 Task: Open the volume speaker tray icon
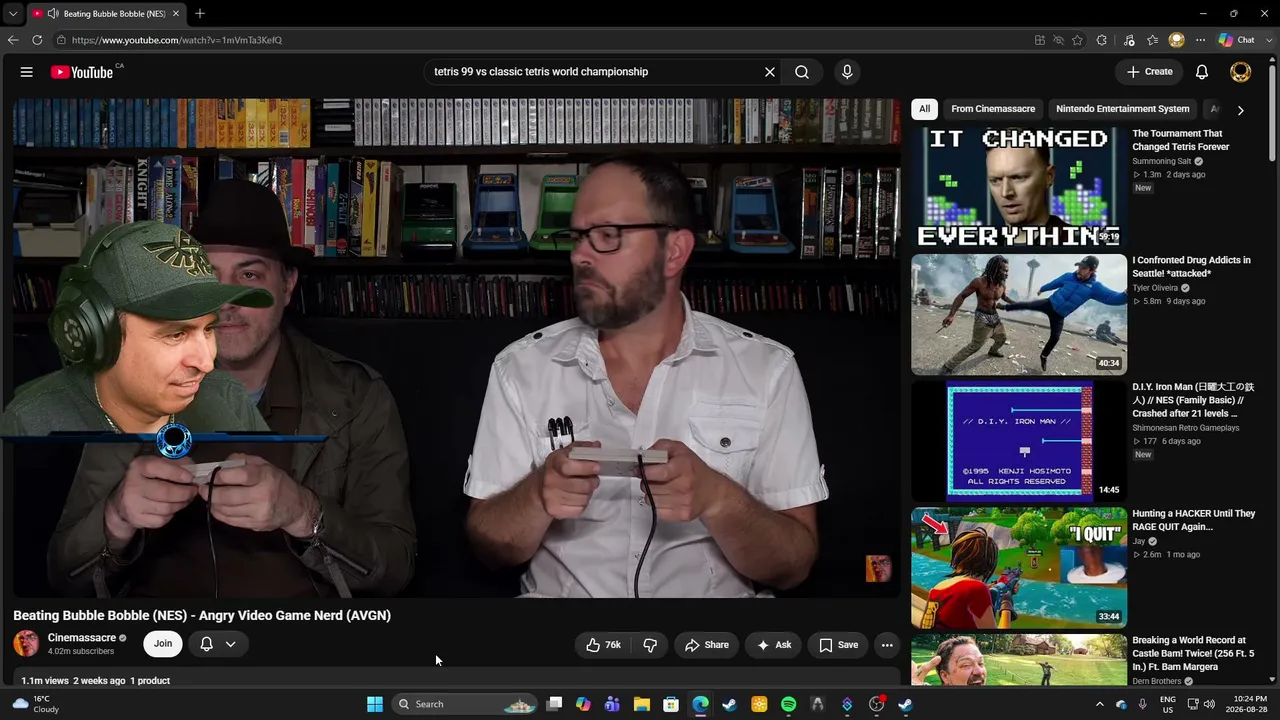tap(1209, 704)
